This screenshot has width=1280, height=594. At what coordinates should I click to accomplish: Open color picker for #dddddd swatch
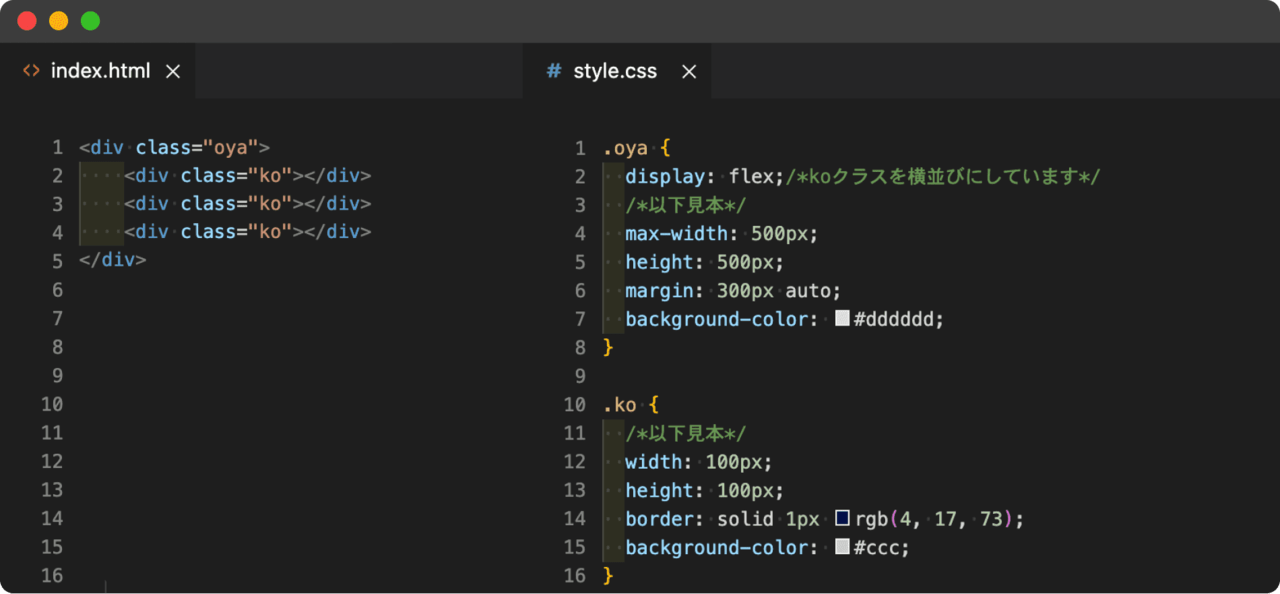[x=842, y=319]
